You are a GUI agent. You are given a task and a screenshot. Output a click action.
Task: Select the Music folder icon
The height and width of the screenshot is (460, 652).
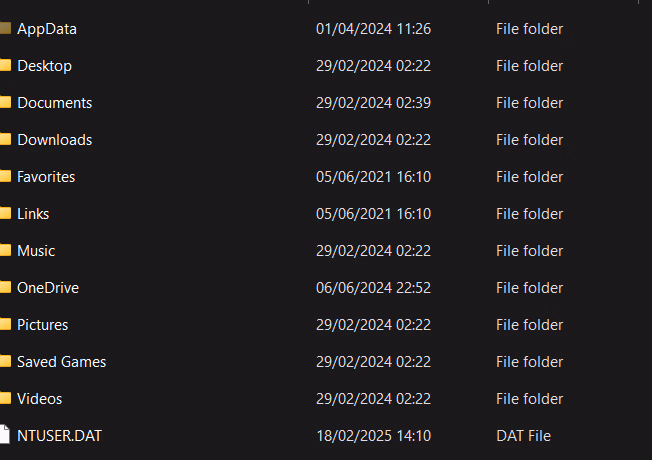[5, 250]
